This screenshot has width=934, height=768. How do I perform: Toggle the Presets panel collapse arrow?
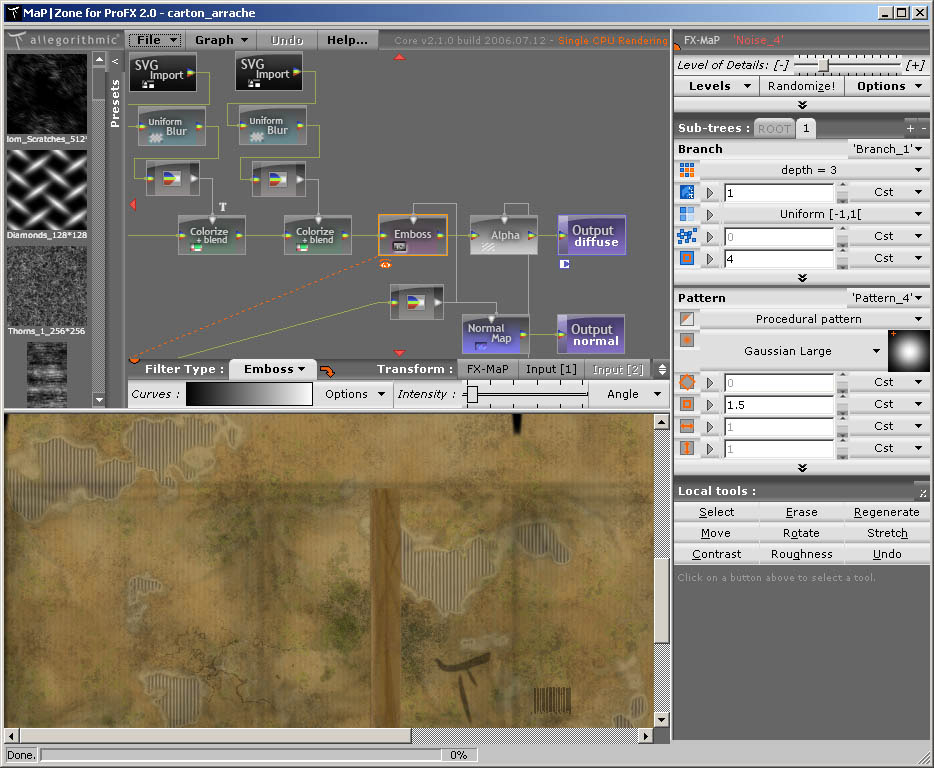pyautogui.click(x=115, y=62)
